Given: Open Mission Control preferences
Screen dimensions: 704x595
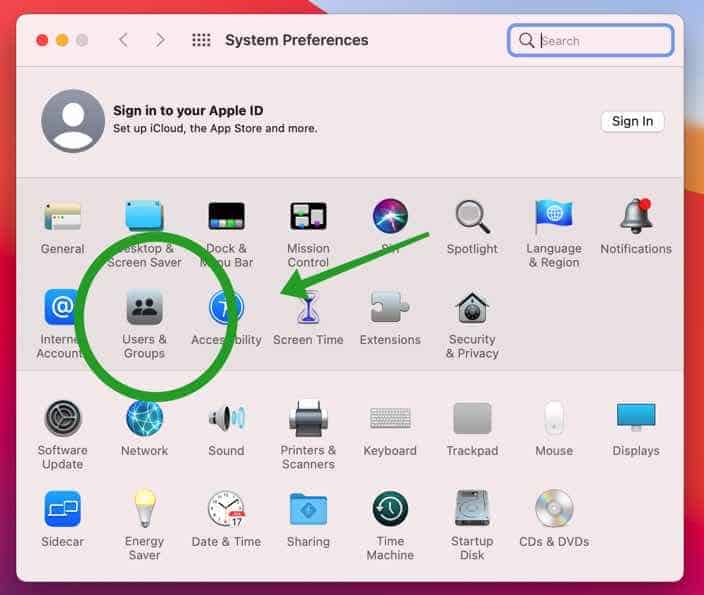Looking at the screenshot, I should pyautogui.click(x=308, y=216).
